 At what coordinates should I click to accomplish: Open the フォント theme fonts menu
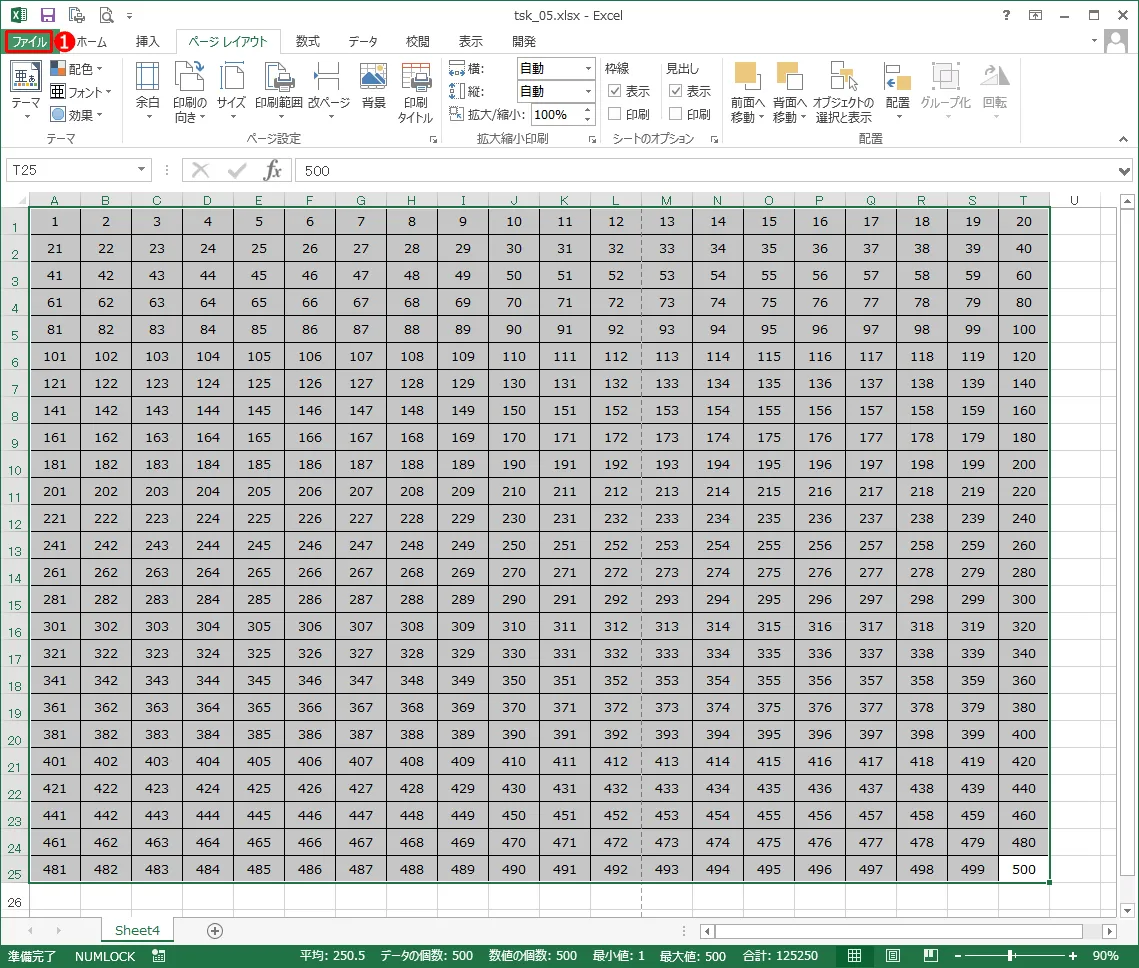click(x=80, y=91)
